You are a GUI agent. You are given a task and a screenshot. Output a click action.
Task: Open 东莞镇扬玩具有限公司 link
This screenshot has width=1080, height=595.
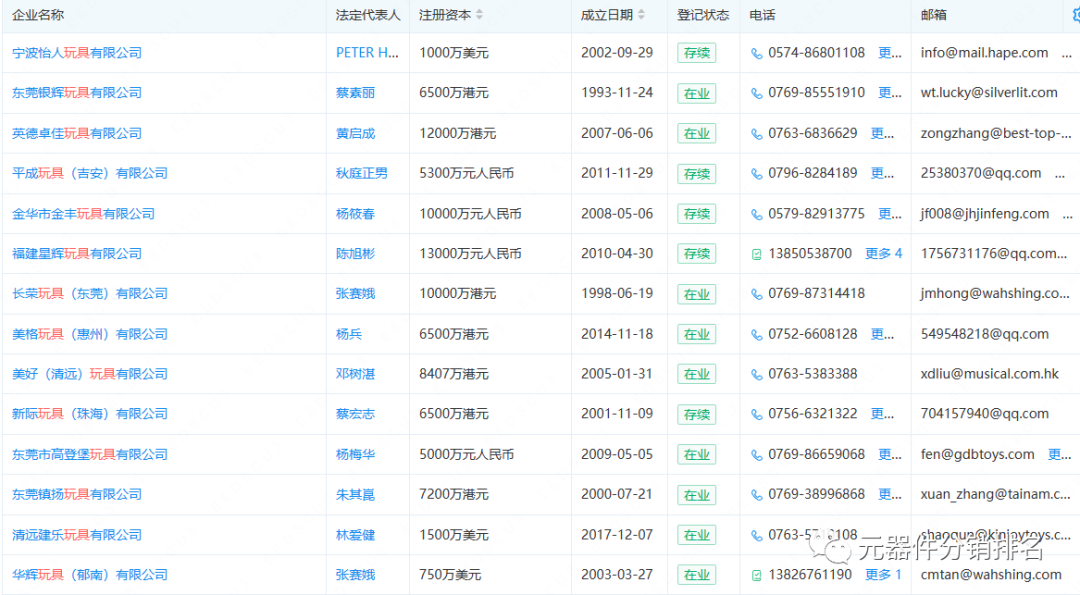pyautogui.click(x=77, y=495)
